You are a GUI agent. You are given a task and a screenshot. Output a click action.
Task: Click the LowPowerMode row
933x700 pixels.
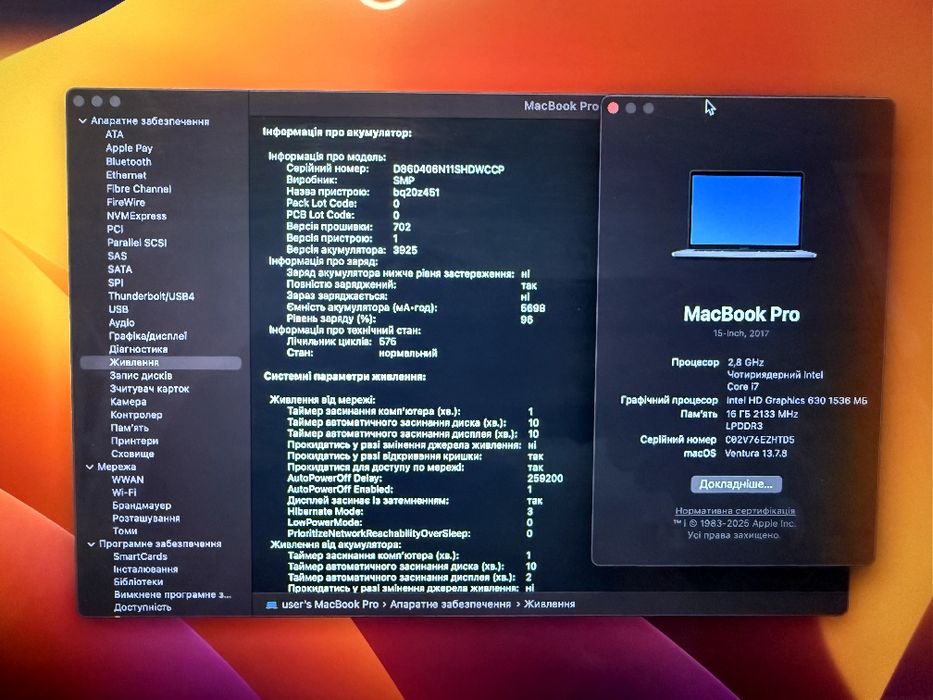click(411, 523)
